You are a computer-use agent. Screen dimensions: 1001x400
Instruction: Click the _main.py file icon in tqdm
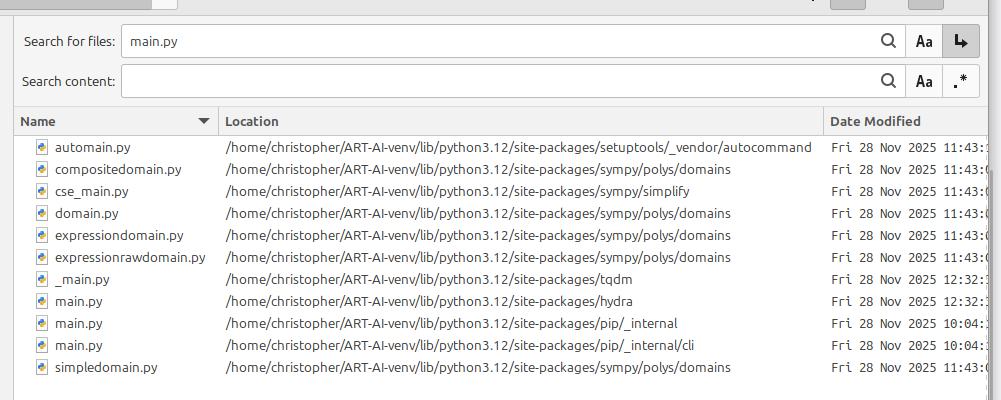point(42,279)
